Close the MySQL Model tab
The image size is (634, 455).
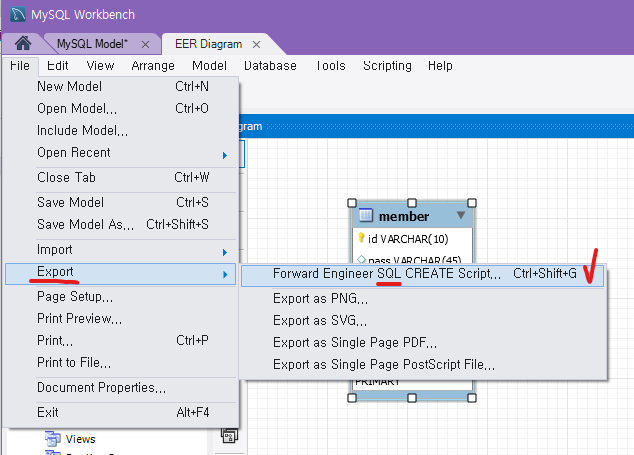pos(146,44)
